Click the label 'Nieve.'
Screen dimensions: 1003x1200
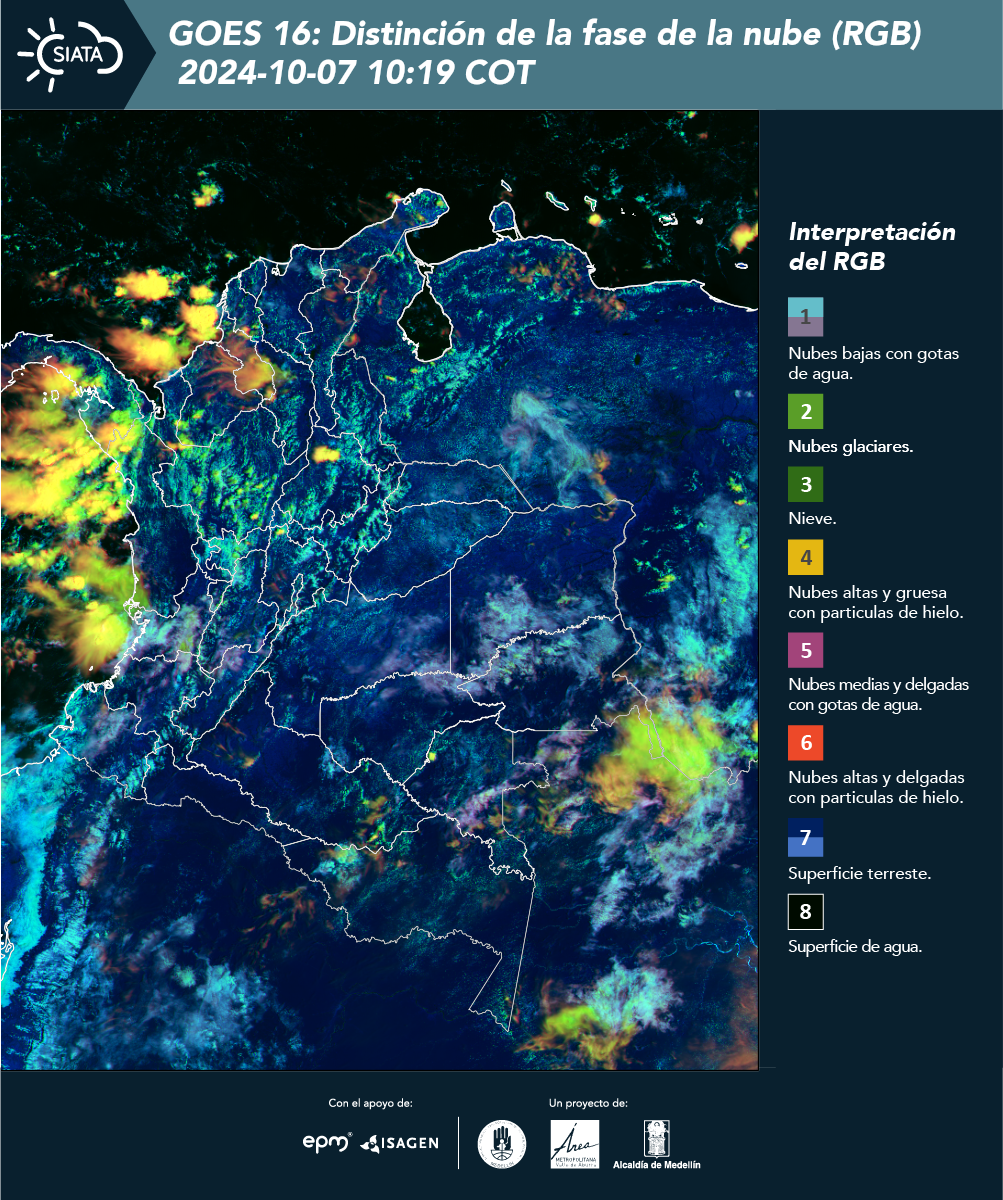812,520
